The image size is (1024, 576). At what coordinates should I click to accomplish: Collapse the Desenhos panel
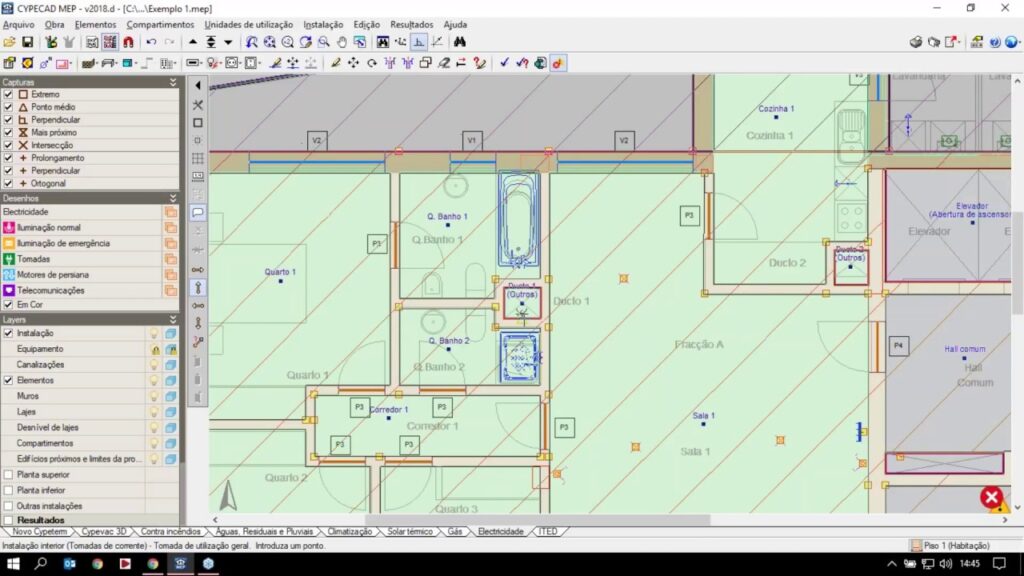point(173,198)
